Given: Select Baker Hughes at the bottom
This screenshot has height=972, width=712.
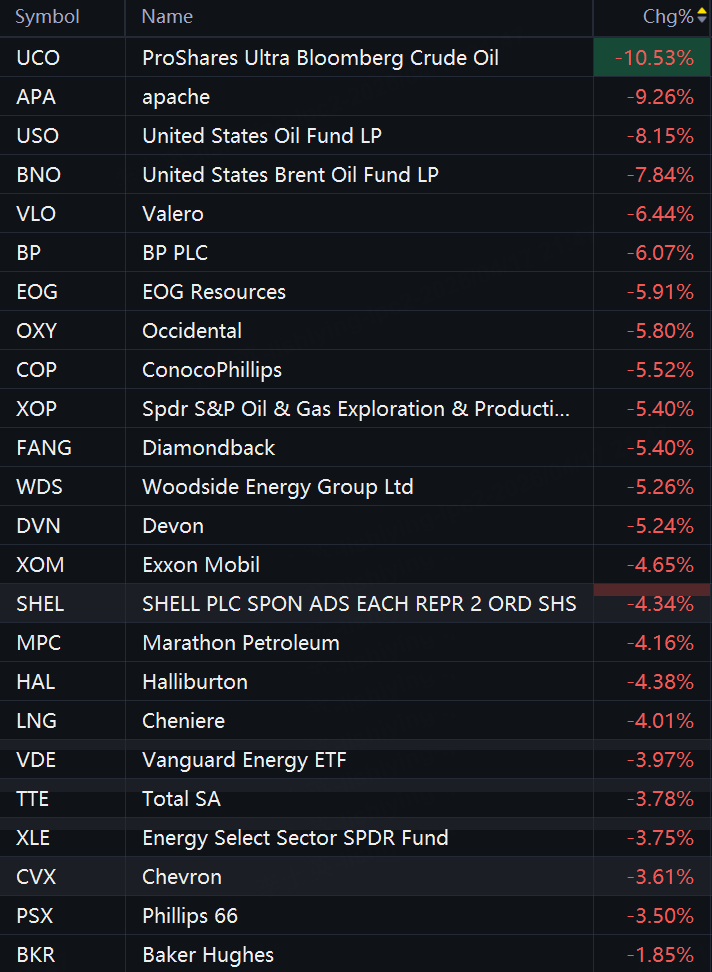Looking at the screenshot, I should pos(208,955).
